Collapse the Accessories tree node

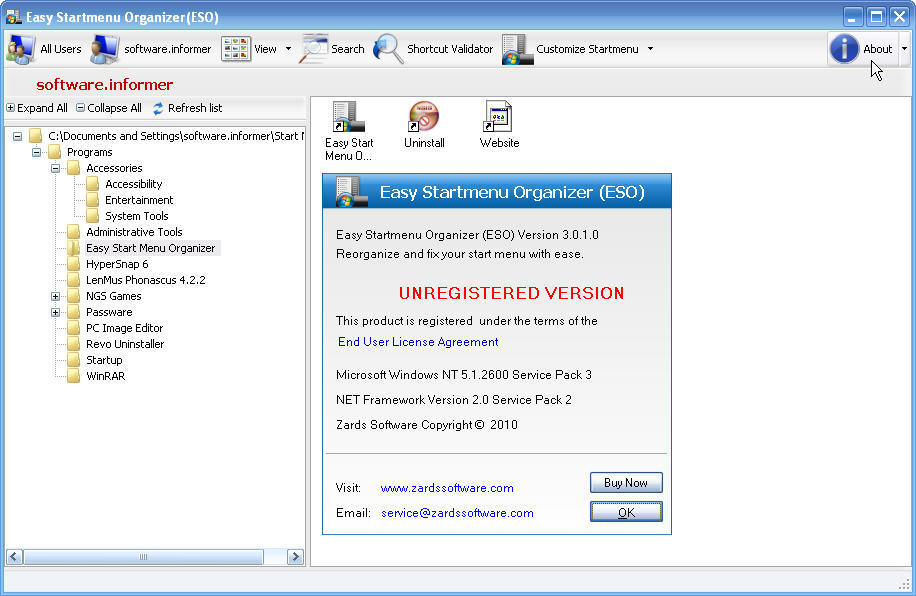click(55, 168)
